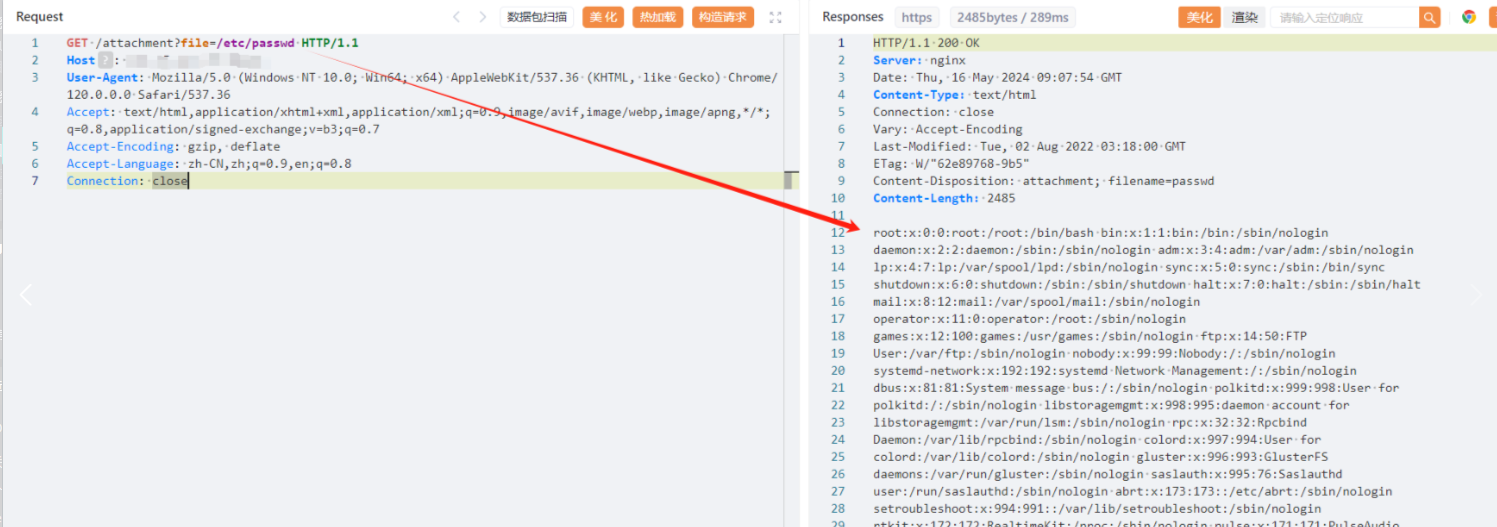1497x527 pixels.
Task: Click the orange search icon in Responses
Action: (1430, 17)
